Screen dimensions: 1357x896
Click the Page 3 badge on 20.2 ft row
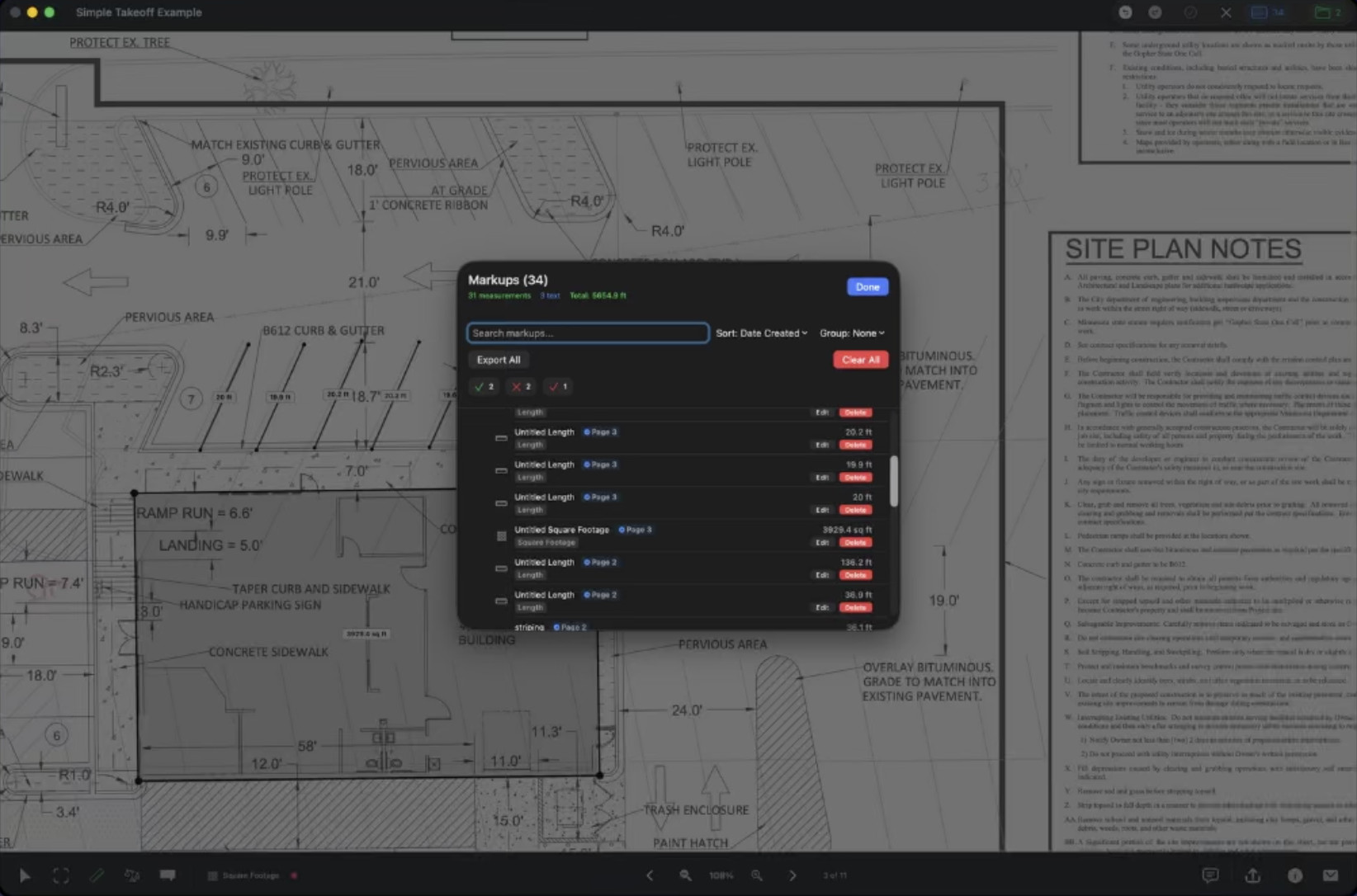[x=601, y=432]
